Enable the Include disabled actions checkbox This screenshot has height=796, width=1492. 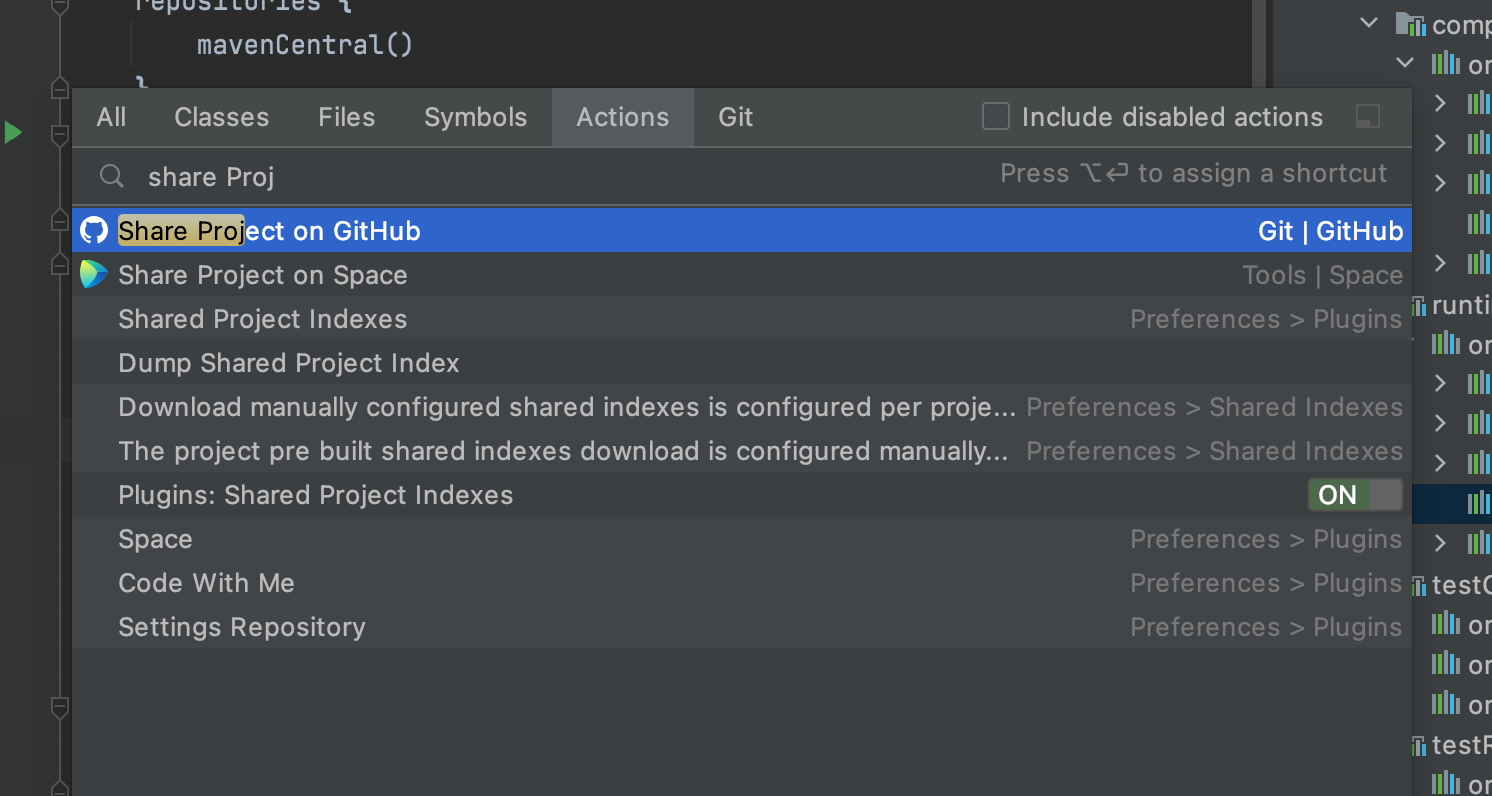[996, 117]
